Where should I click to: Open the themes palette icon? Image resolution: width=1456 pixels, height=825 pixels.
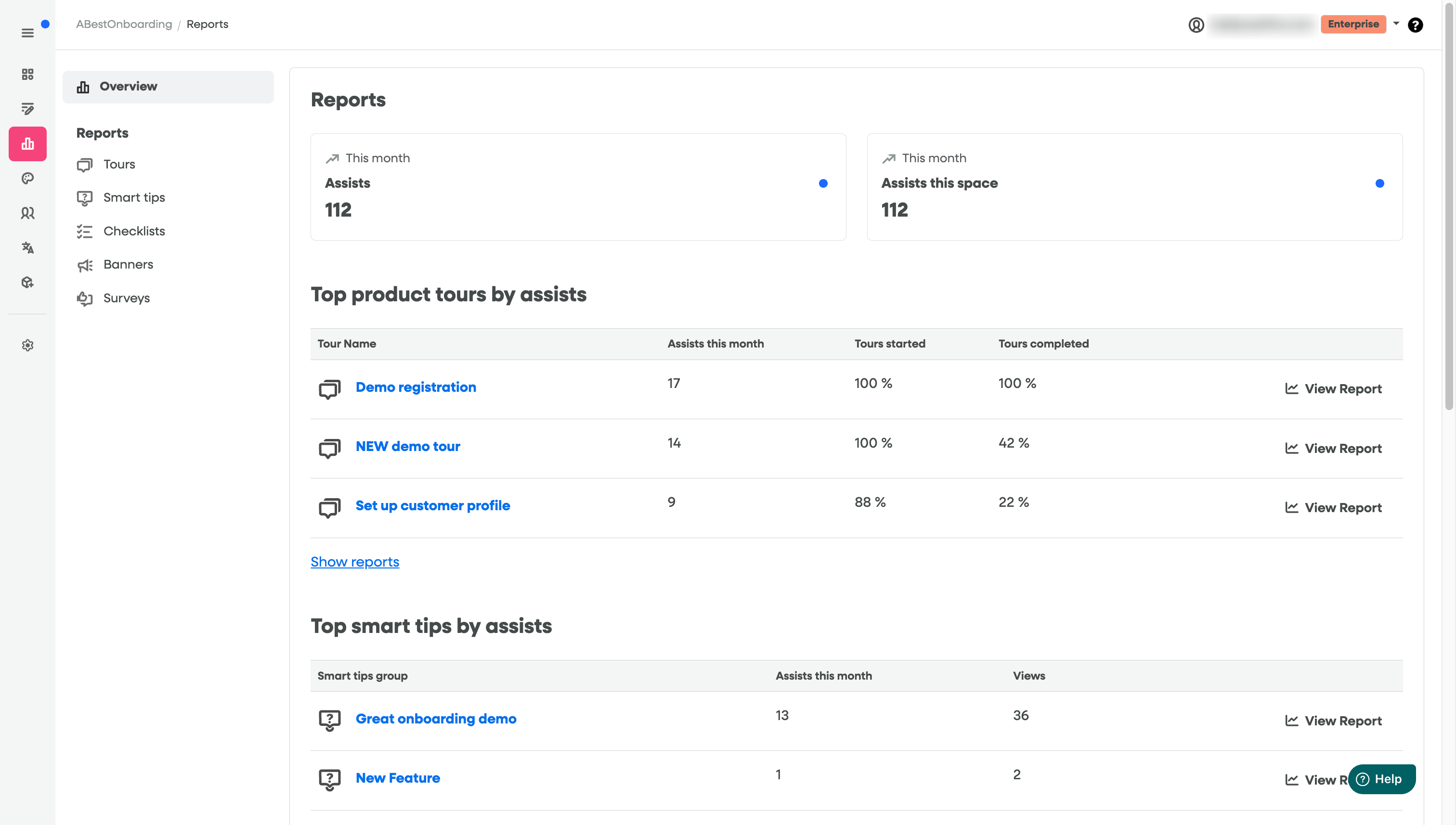point(27,179)
